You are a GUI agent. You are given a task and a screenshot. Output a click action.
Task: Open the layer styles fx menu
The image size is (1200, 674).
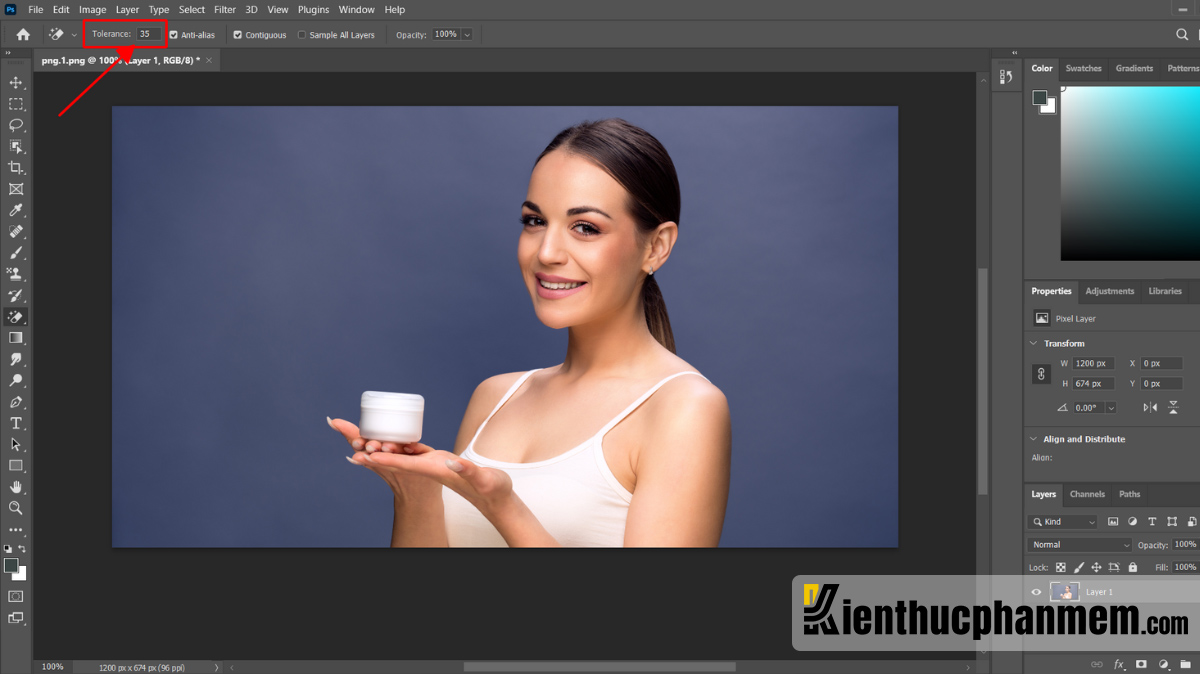click(1119, 664)
